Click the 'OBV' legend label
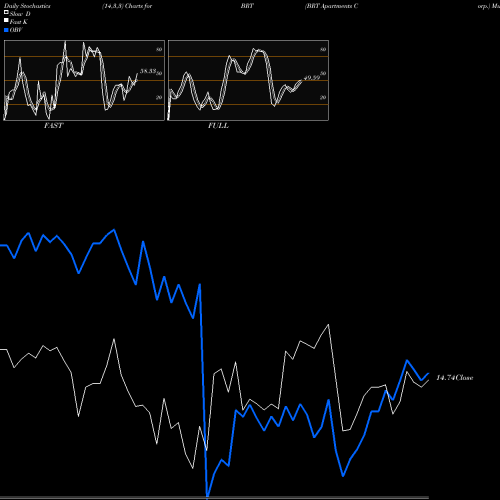 (16, 30)
